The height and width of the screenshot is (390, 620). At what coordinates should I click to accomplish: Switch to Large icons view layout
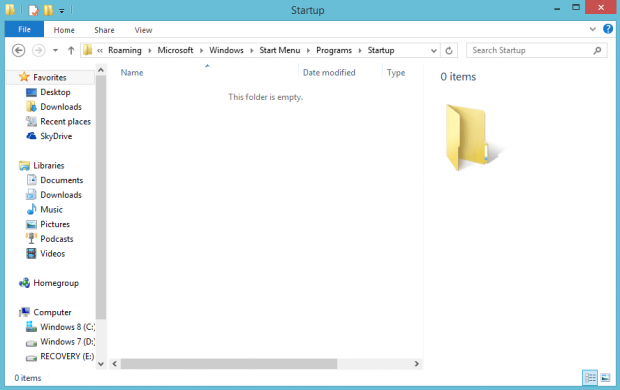[x=605, y=378]
